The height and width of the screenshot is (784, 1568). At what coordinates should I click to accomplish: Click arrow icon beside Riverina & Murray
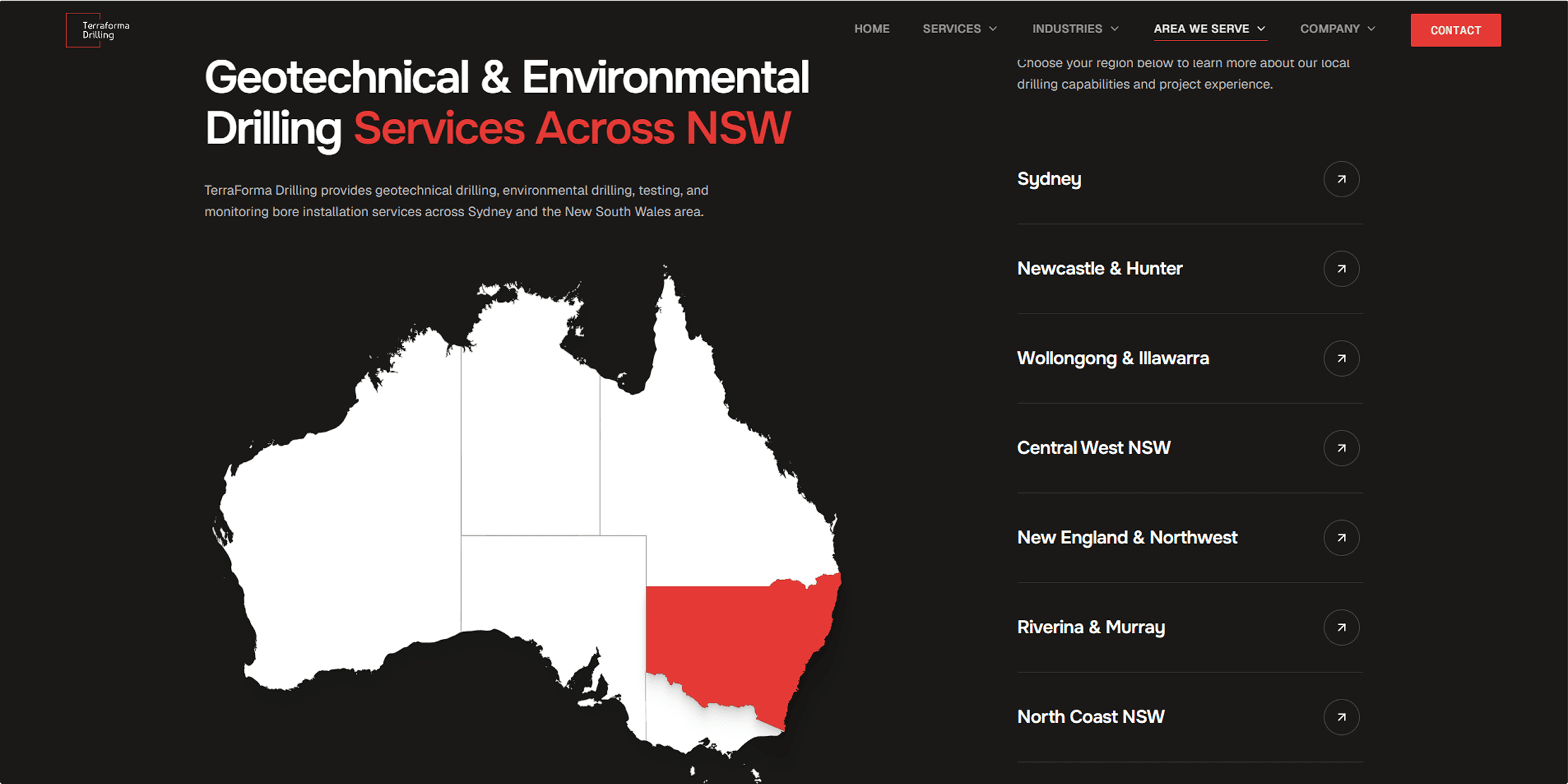click(1341, 627)
